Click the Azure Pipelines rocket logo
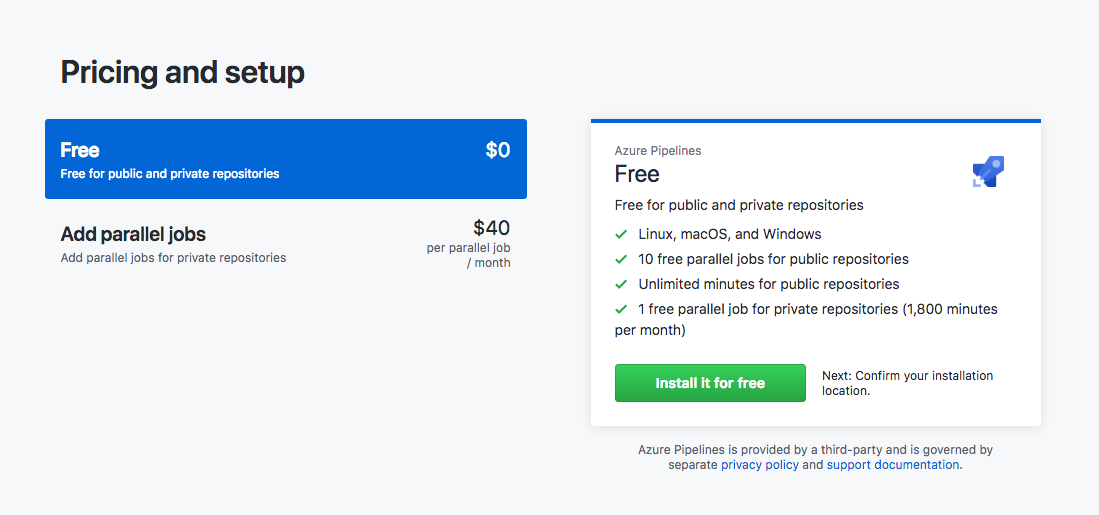The image size is (1099, 515). tap(988, 172)
